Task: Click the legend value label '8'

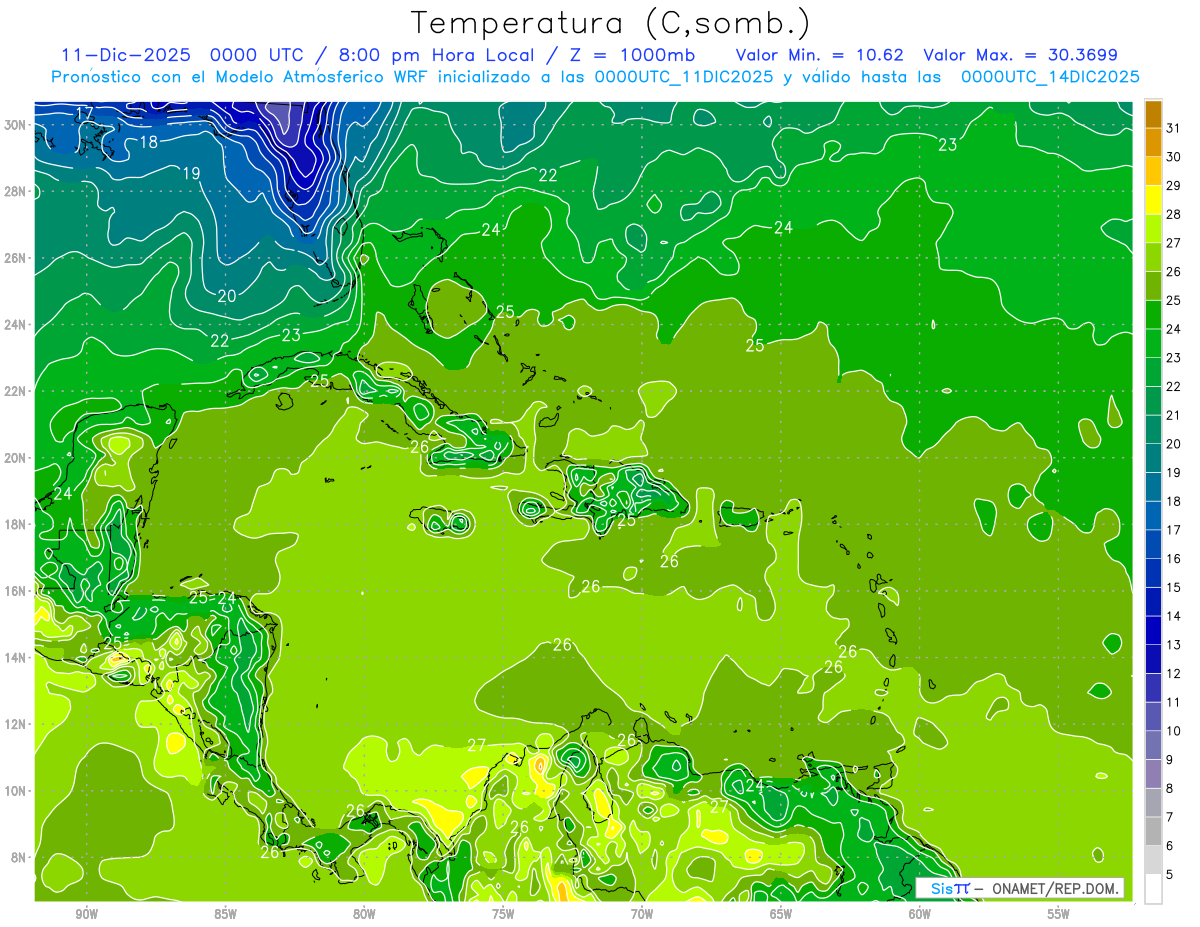Action: (1170, 789)
